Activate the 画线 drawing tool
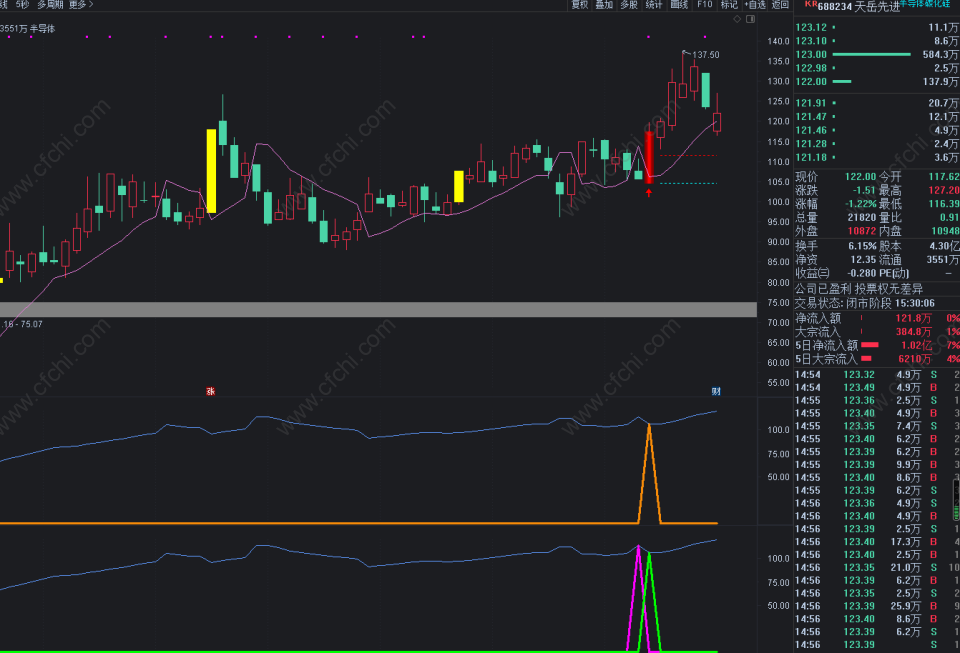This screenshot has width=960, height=653. coord(679,4)
